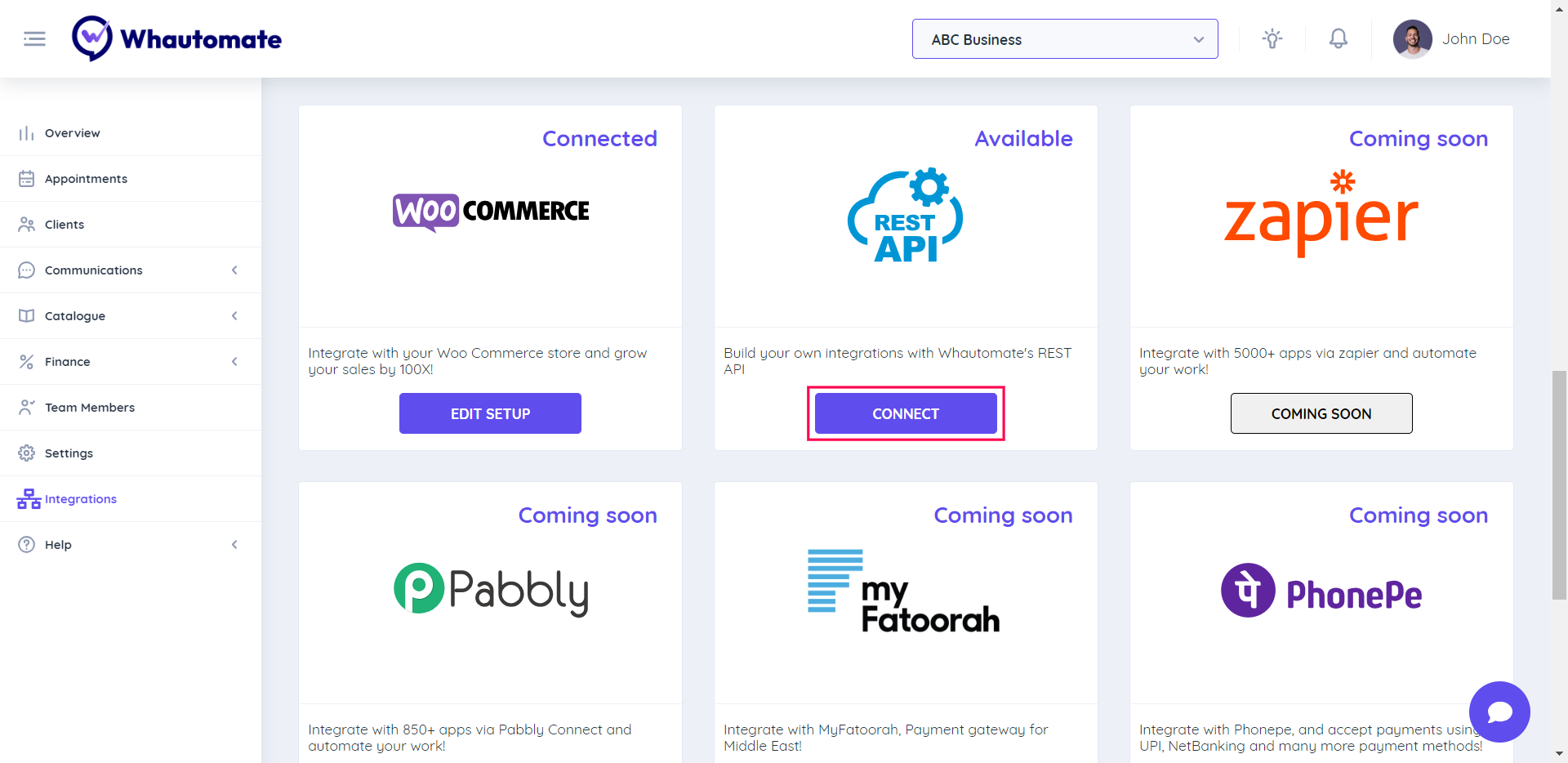Click the Settings gear icon
This screenshot has height=763, width=1568.
point(27,453)
